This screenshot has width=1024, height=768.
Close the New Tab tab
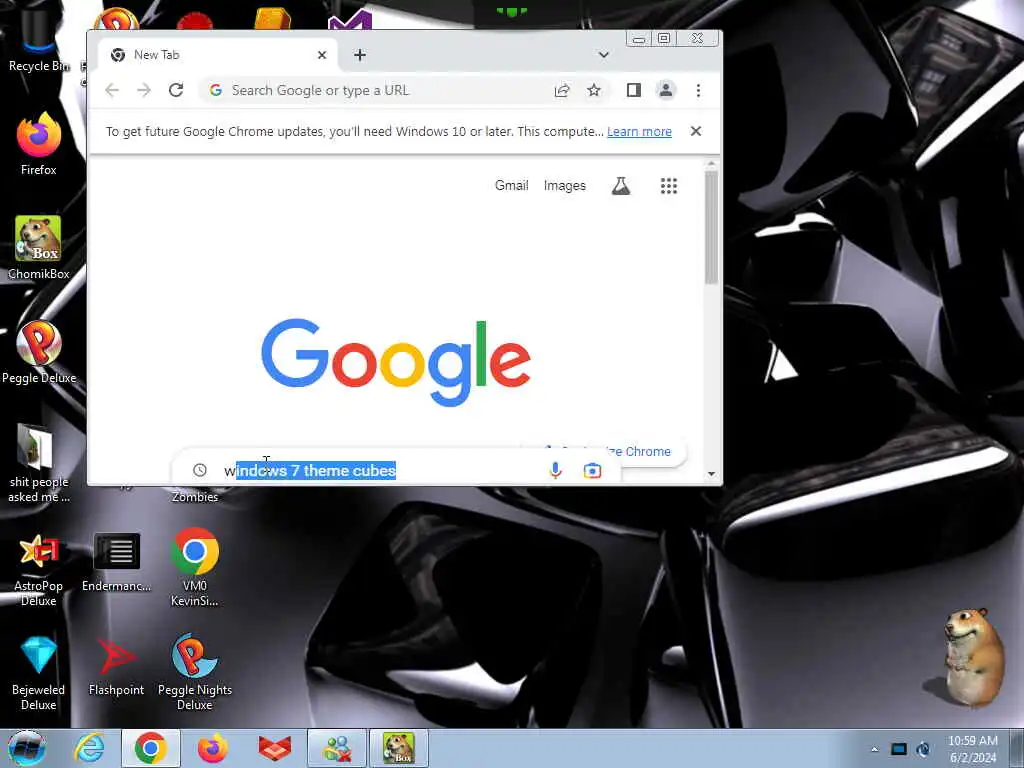pos(322,55)
